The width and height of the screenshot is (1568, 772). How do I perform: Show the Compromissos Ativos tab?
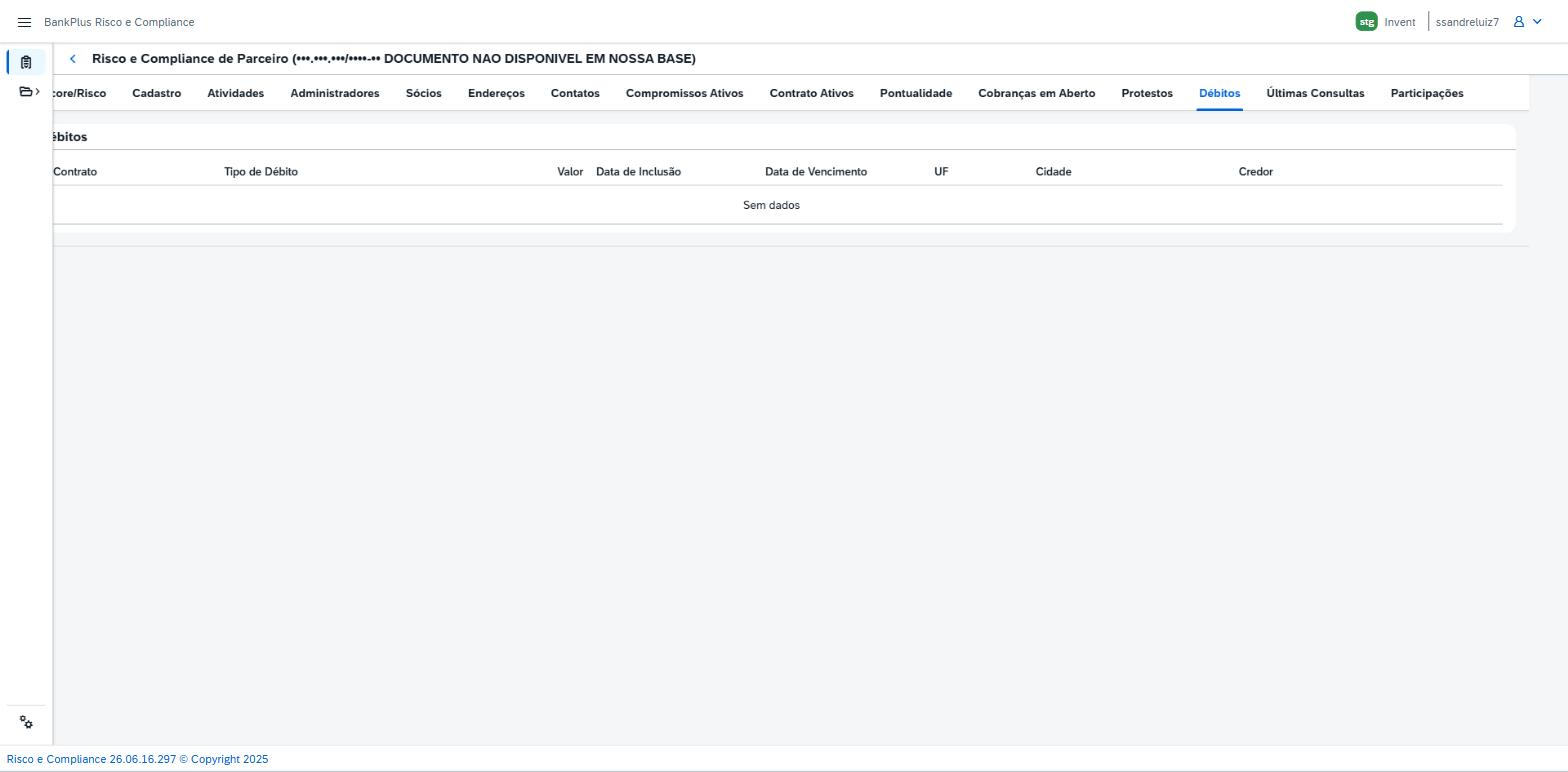tap(685, 93)
